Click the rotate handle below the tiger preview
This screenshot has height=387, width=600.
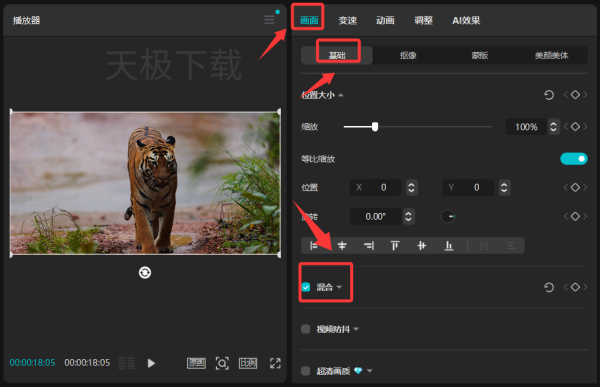[145, 273]
